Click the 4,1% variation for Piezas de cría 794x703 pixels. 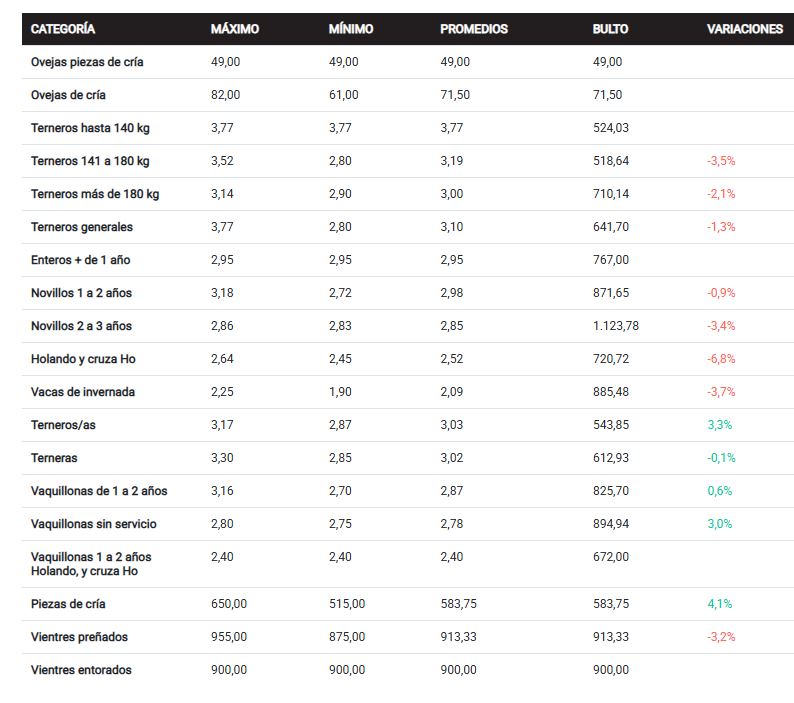coord(719,604)
